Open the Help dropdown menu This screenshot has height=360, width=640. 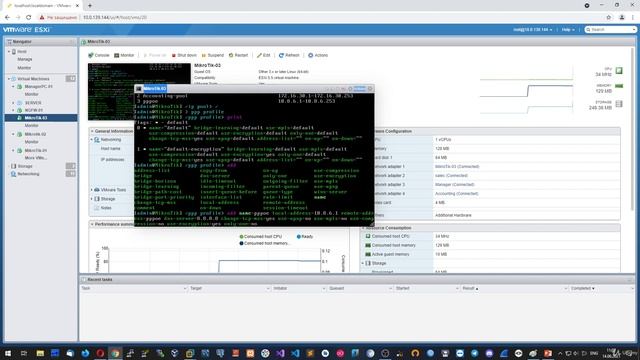point(568,30)
